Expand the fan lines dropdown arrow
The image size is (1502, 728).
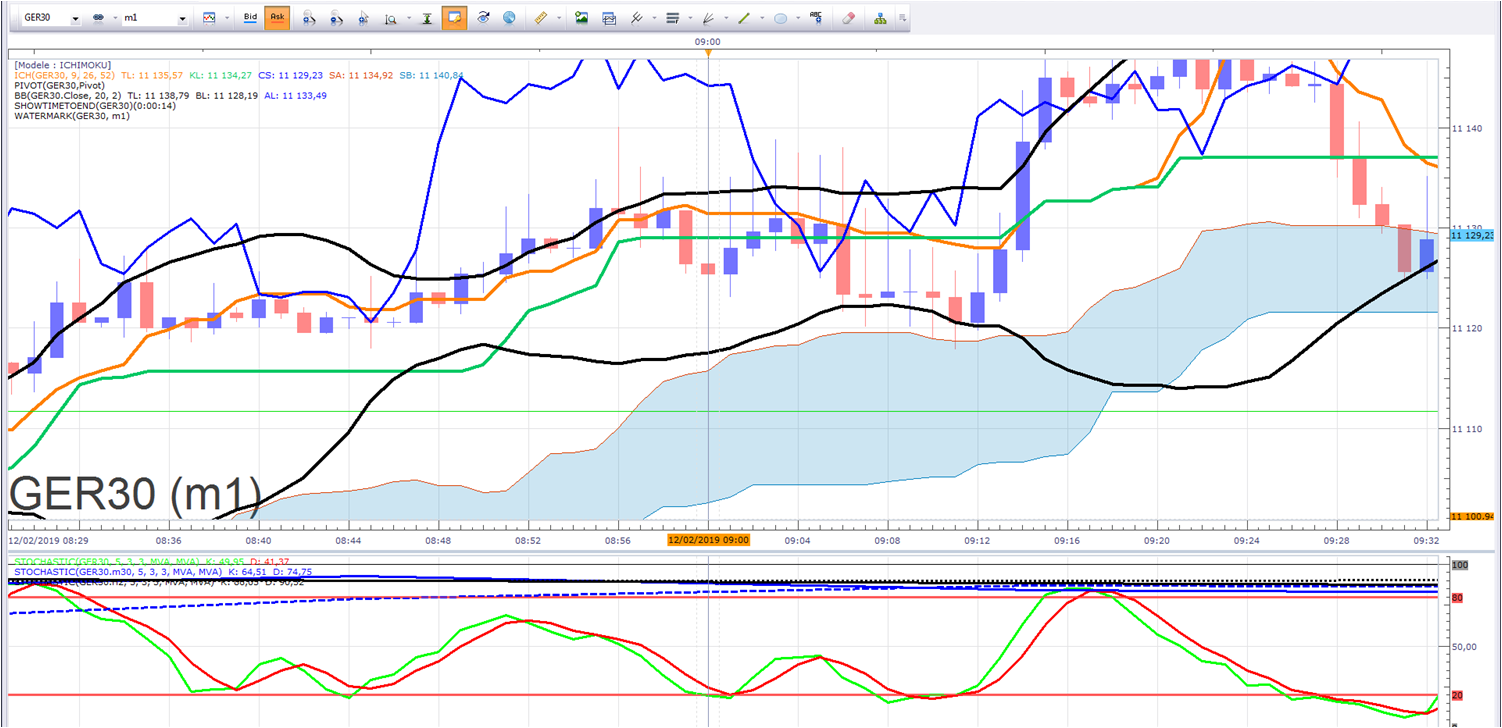(x=725, y=18)
